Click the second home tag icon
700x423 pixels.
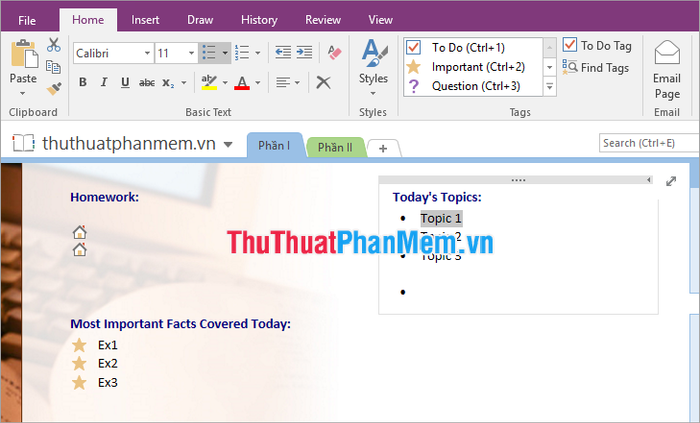pyautogui.click(x=80, y=249)
